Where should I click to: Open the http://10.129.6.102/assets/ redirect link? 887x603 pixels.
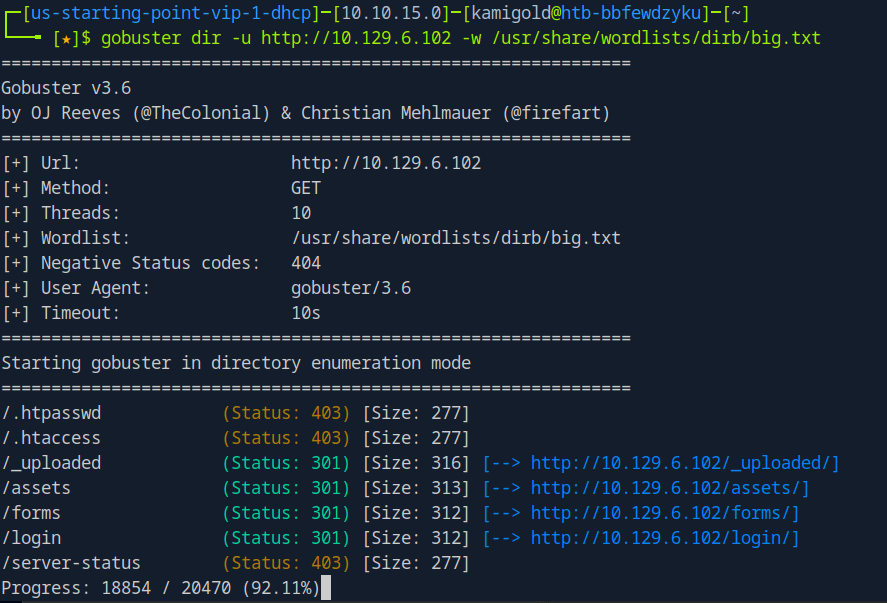669,488
